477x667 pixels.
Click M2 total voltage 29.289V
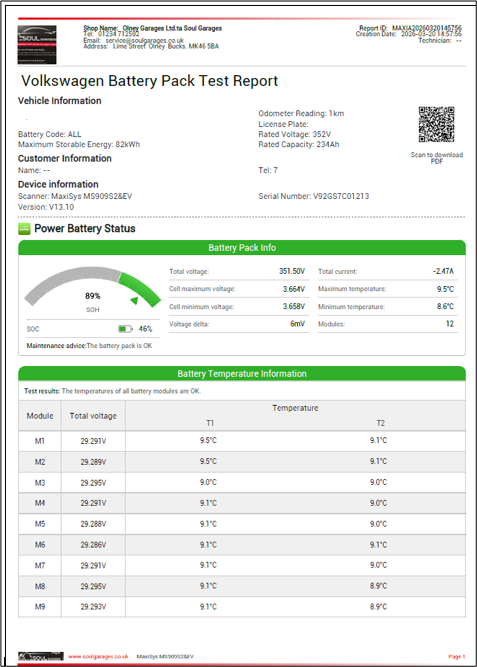click(93, 462)
